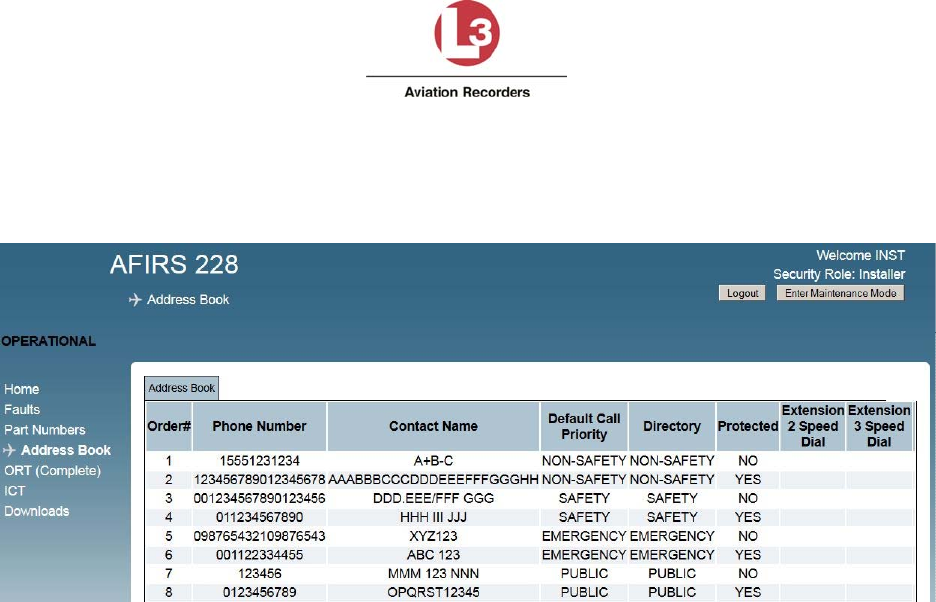Open Part Numbers in the sidebar
936x602 pixels.
pos(45,429)
